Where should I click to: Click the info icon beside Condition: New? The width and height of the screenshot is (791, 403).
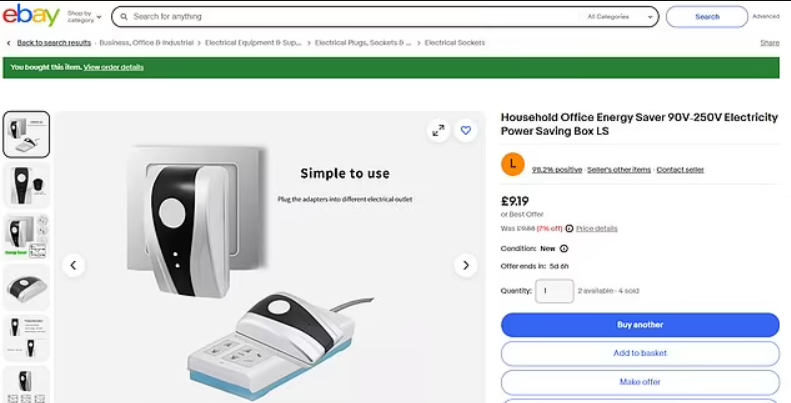[x=564, y=248]
